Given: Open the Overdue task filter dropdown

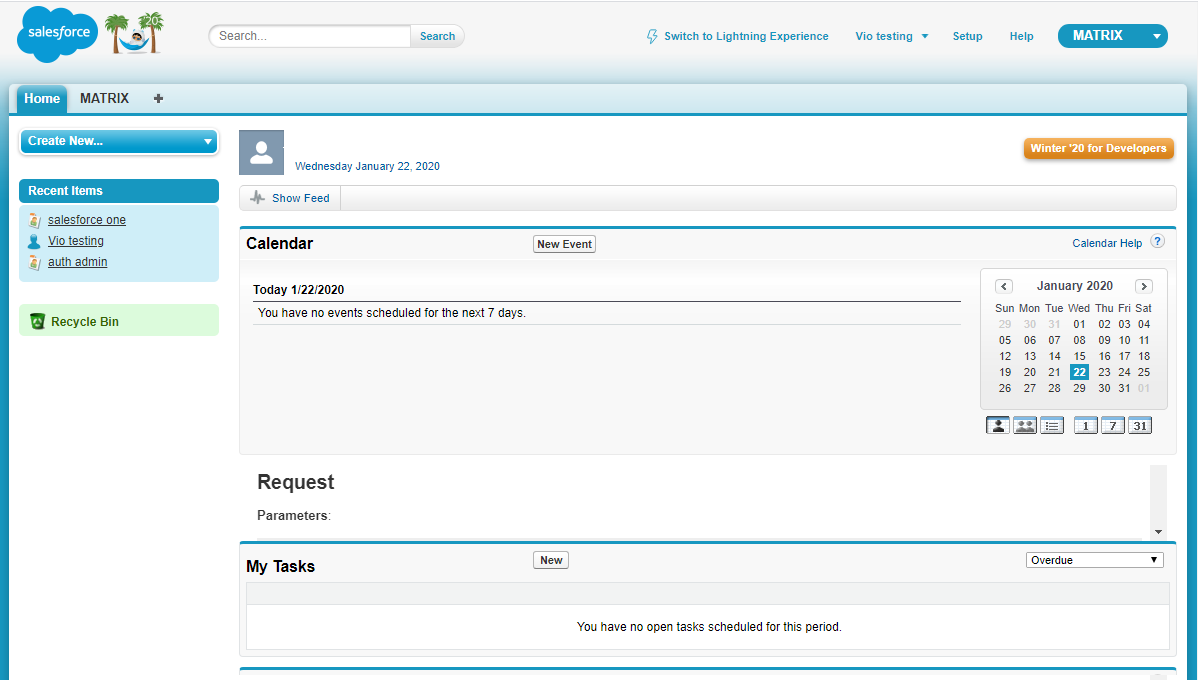Looking at the screenshot, I should [1094, 560].
